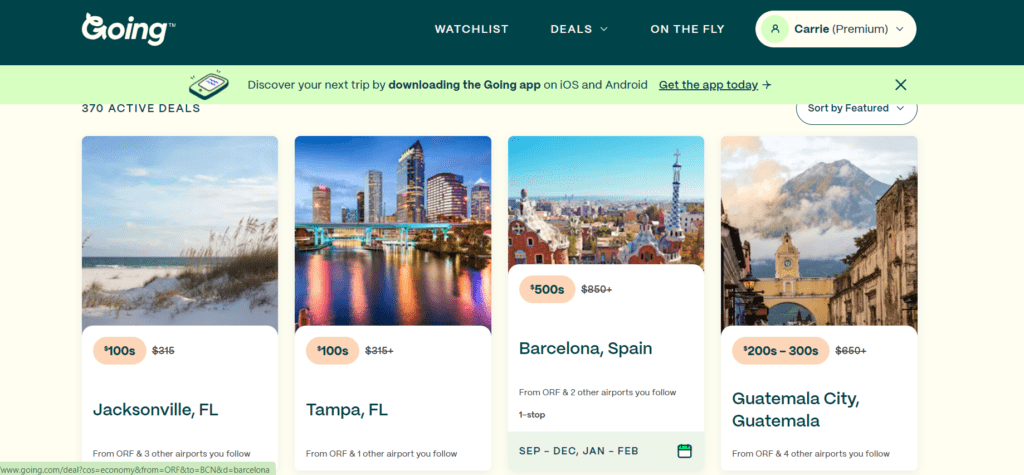Viewport: 1024px width, 475px height.
Task: Open the Barcelona, Spain deal title
Action: [585, 348]
